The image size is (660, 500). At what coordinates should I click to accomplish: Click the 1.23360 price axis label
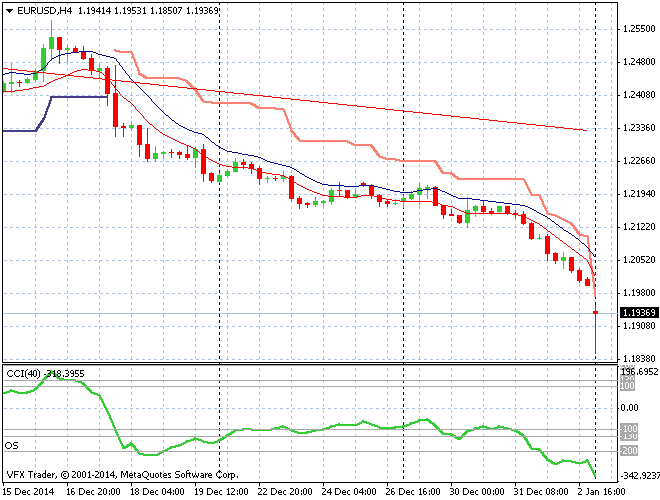click(x=638, y=128)
